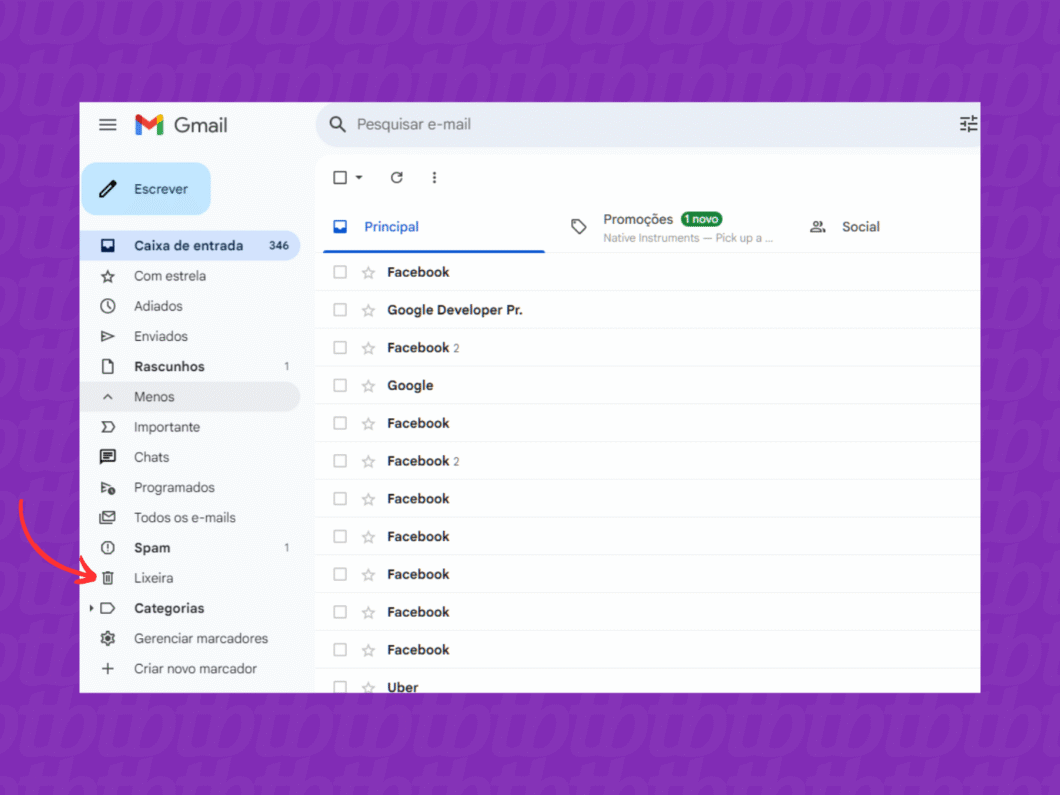The image size is (1060, 795).
Task: Click the Rascunhos document icon
Action: (107, 366)
